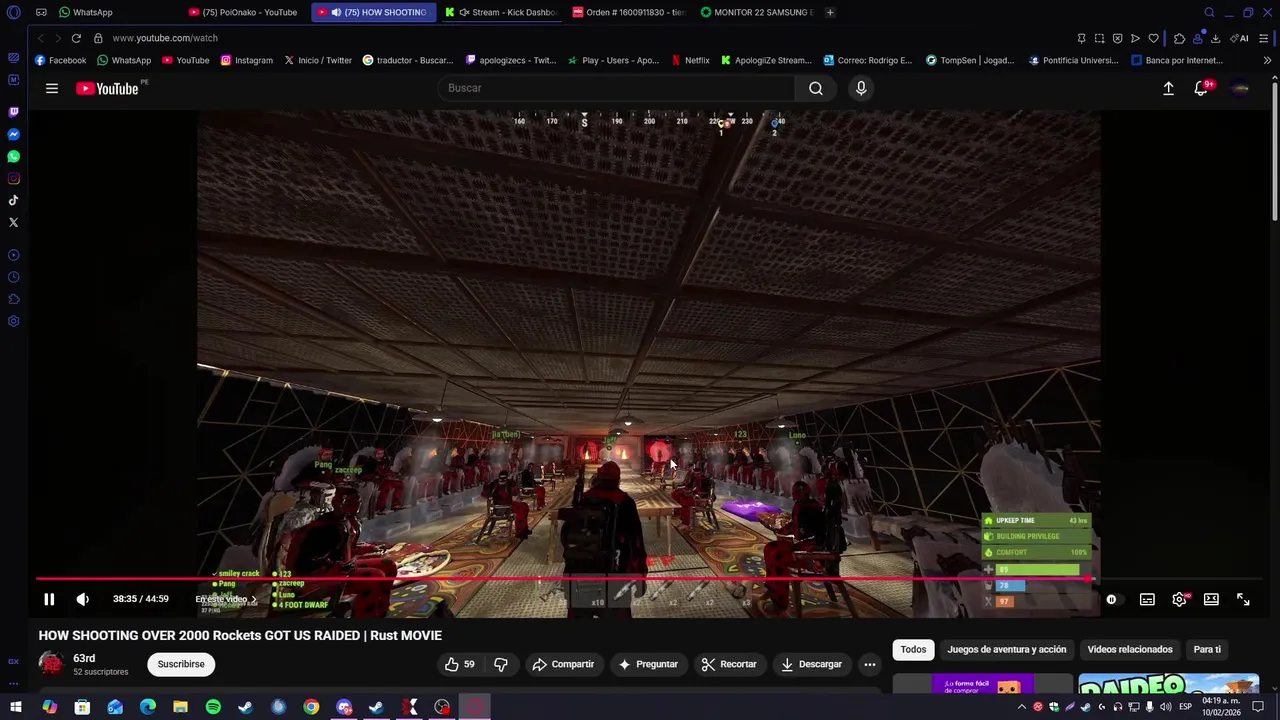Viewport: 1280px width, 720px height.
Task: Toggle subtitles in video player
Action: pos(1147,599)
